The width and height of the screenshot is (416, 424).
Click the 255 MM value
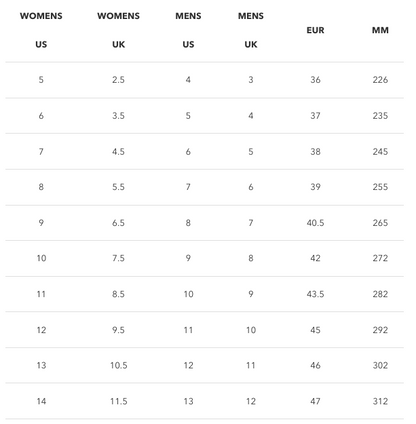click(x=380, y=187)
